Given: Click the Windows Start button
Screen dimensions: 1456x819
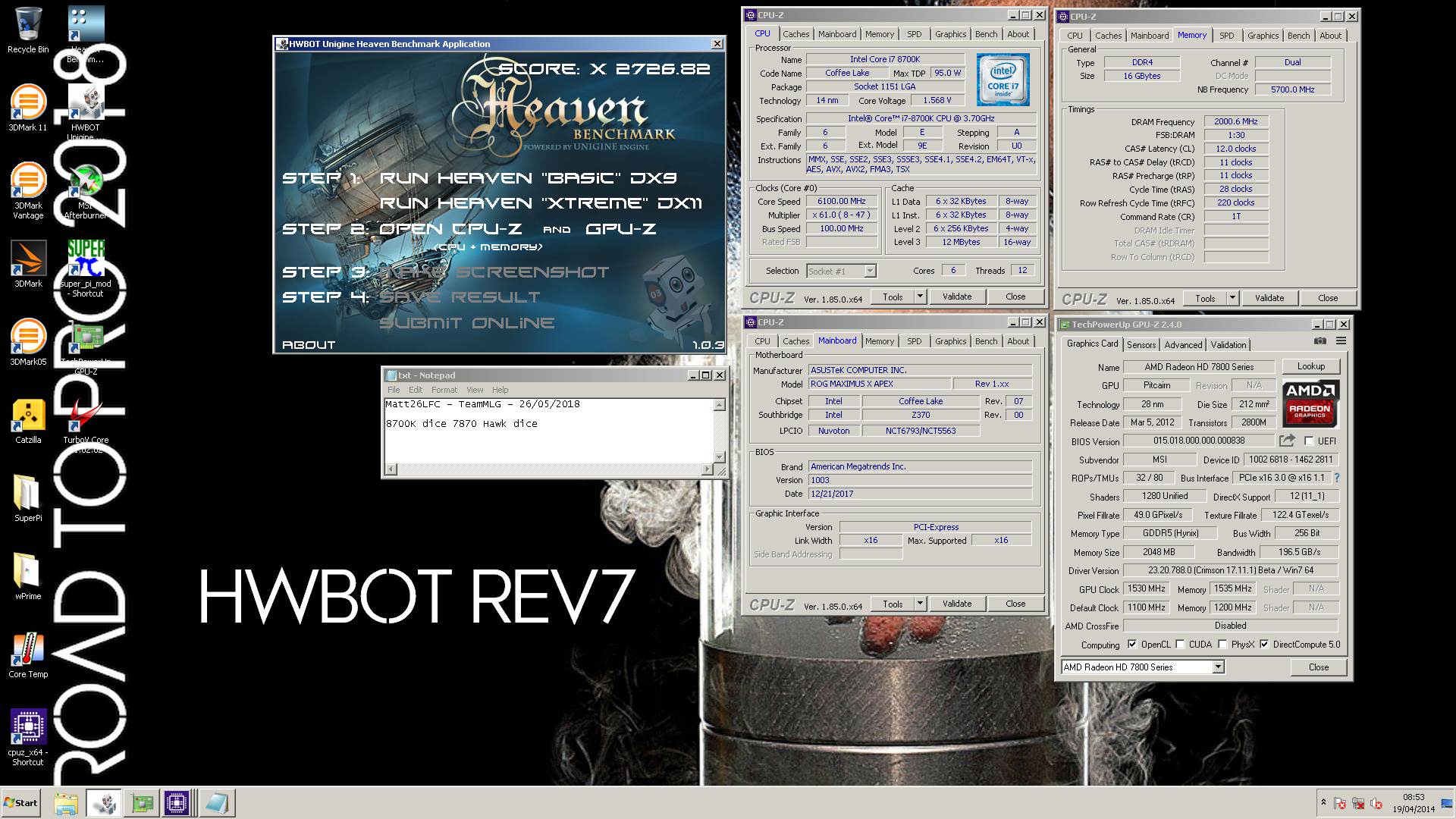Looking at the screenshot, I should coord(21,803).
